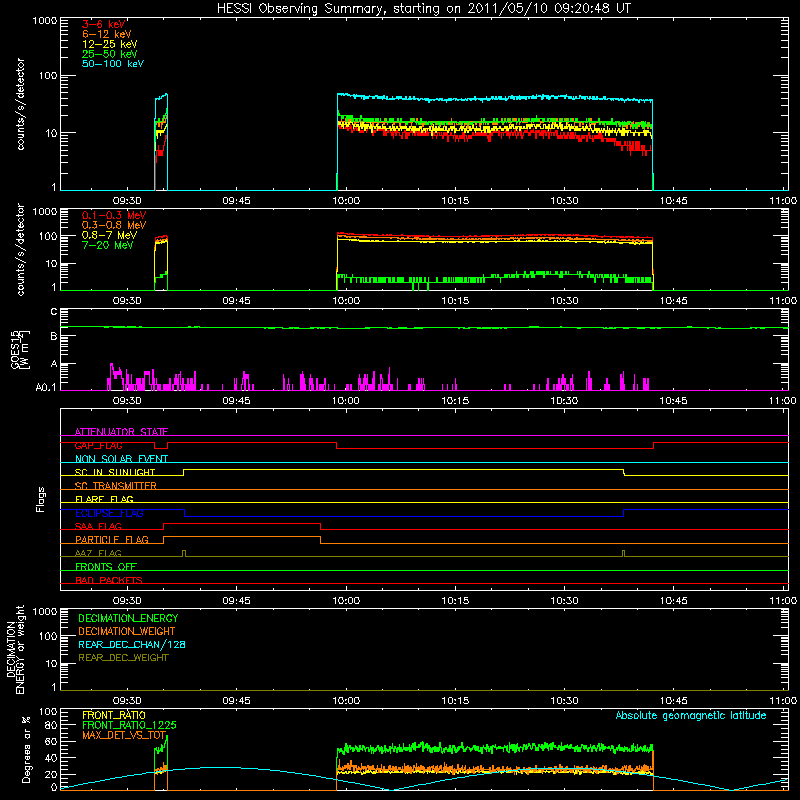This screenshot has width=800, height=800.
Task: Select the PARTICLE_FLAG label
Action: point(112,540)
